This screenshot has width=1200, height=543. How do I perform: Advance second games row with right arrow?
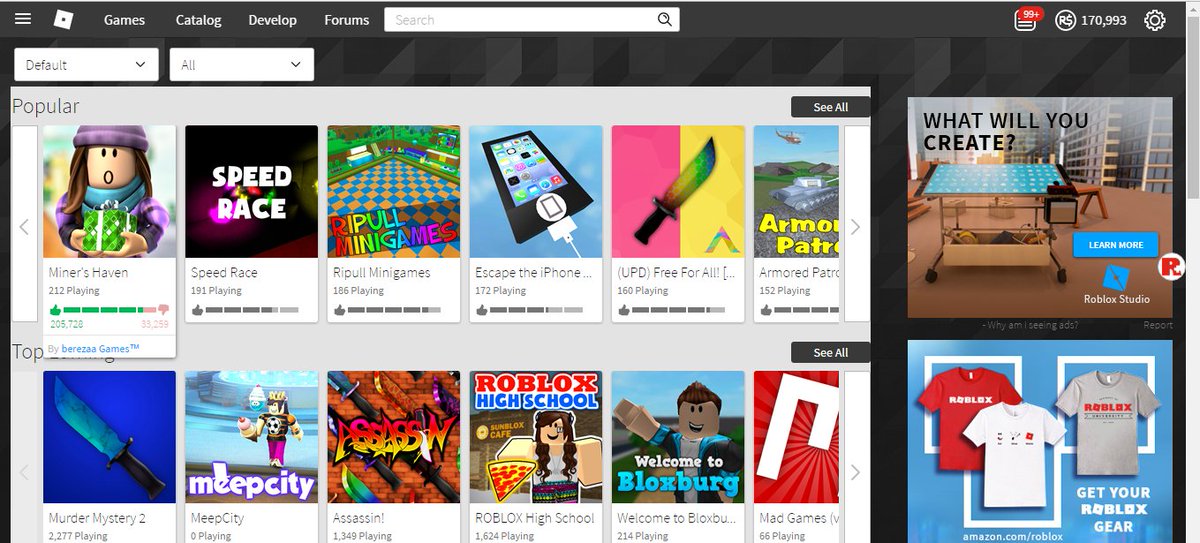point(856,472)
